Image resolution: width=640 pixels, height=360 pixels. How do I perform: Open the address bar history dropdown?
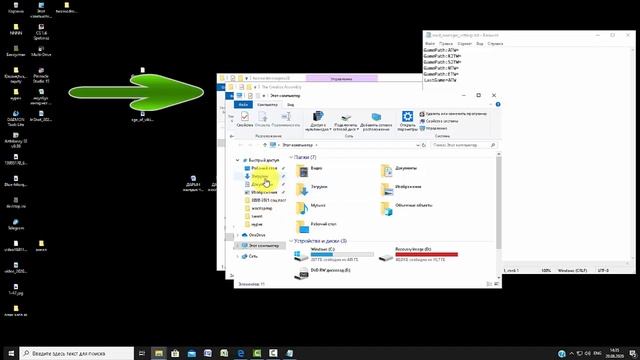tap(418, 145)
